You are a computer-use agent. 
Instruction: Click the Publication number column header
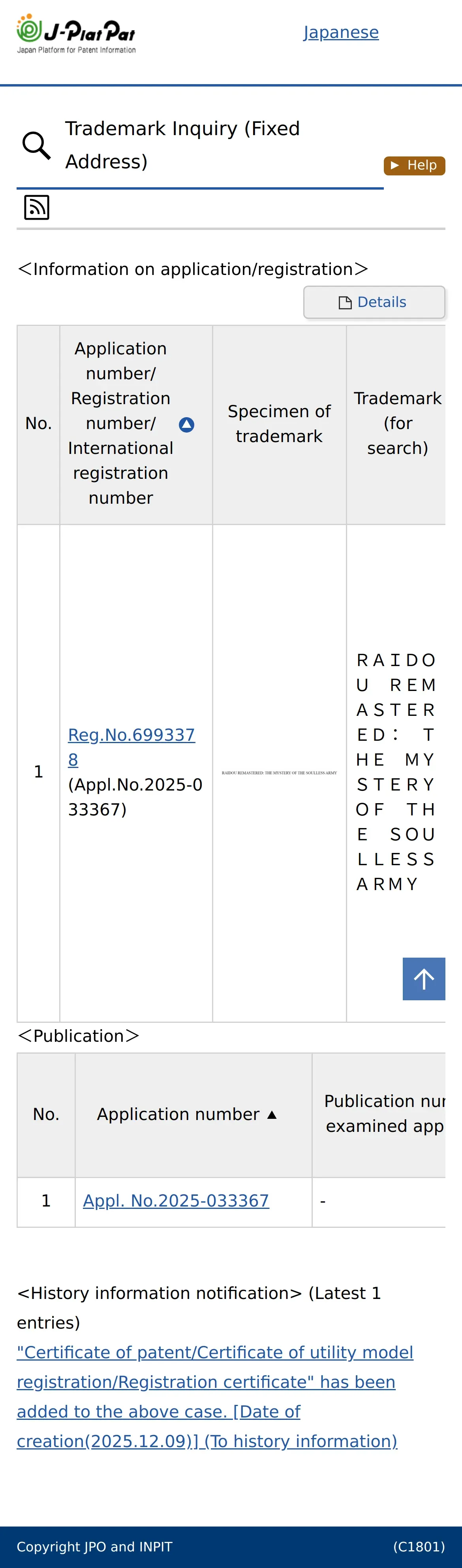(x=384, y=1114)
